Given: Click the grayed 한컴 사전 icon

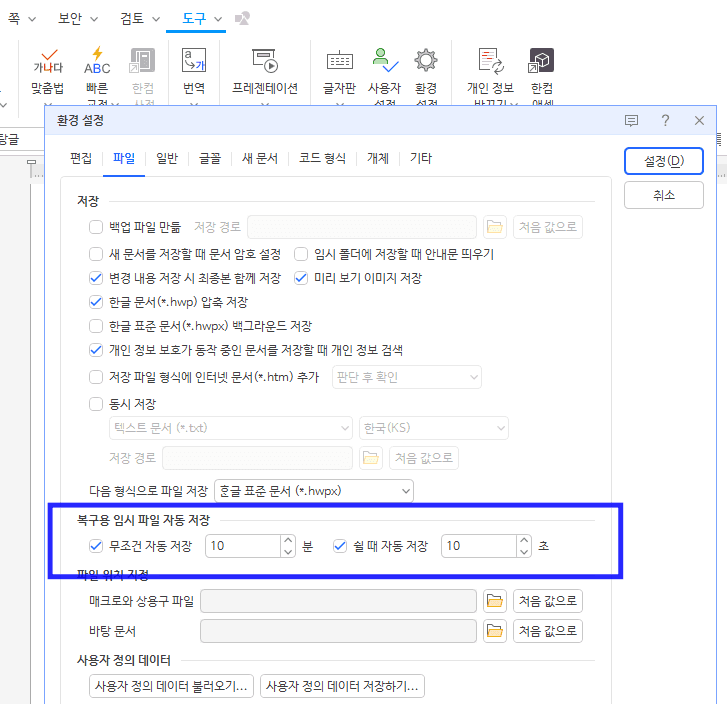Looking at the screenshot, I should [x=142, y=61].
